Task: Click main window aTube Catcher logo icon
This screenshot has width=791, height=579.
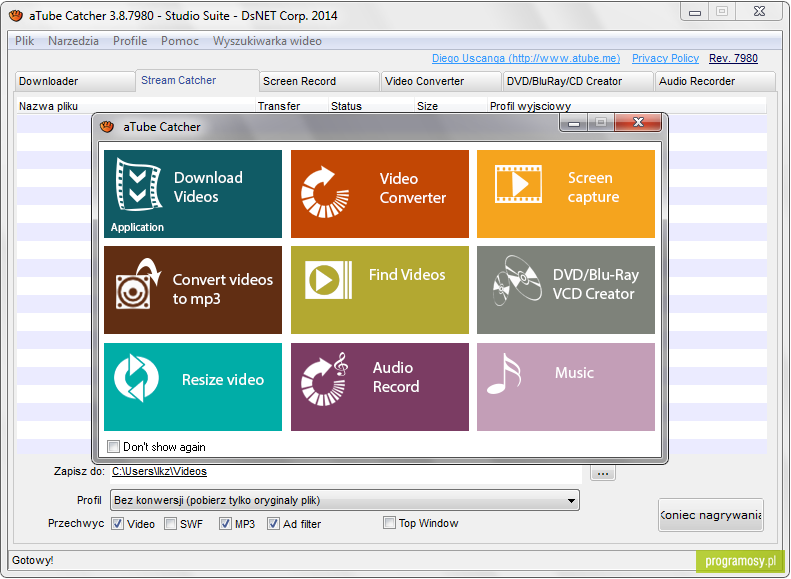Action: (x=16, y=16)
